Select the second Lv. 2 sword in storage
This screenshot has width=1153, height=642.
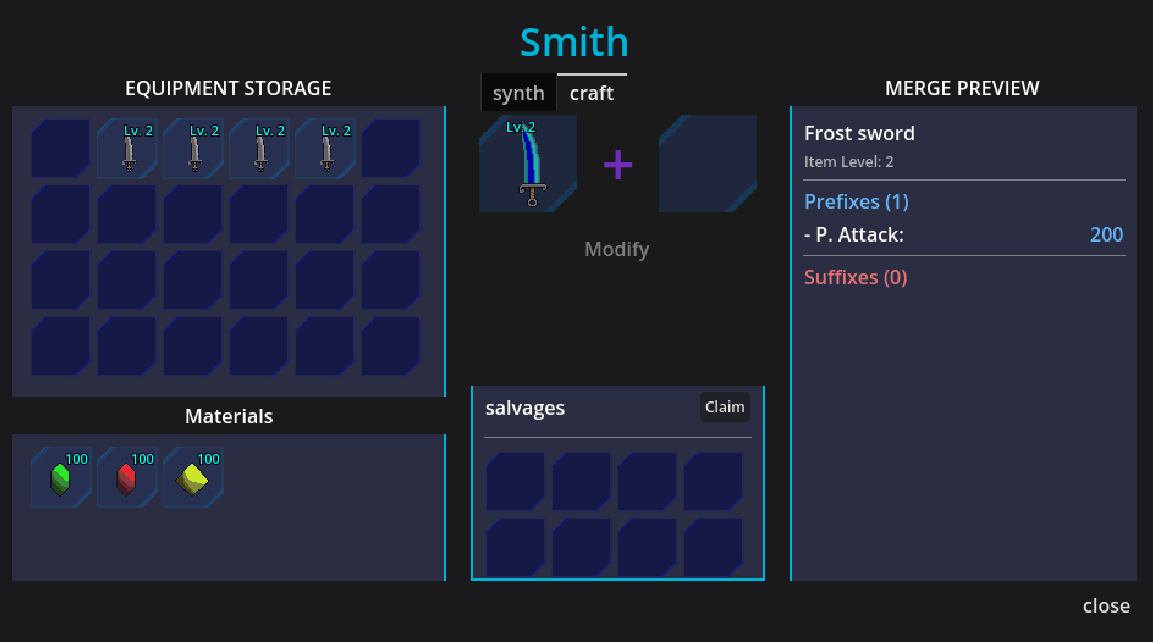(x=193, y=148)
